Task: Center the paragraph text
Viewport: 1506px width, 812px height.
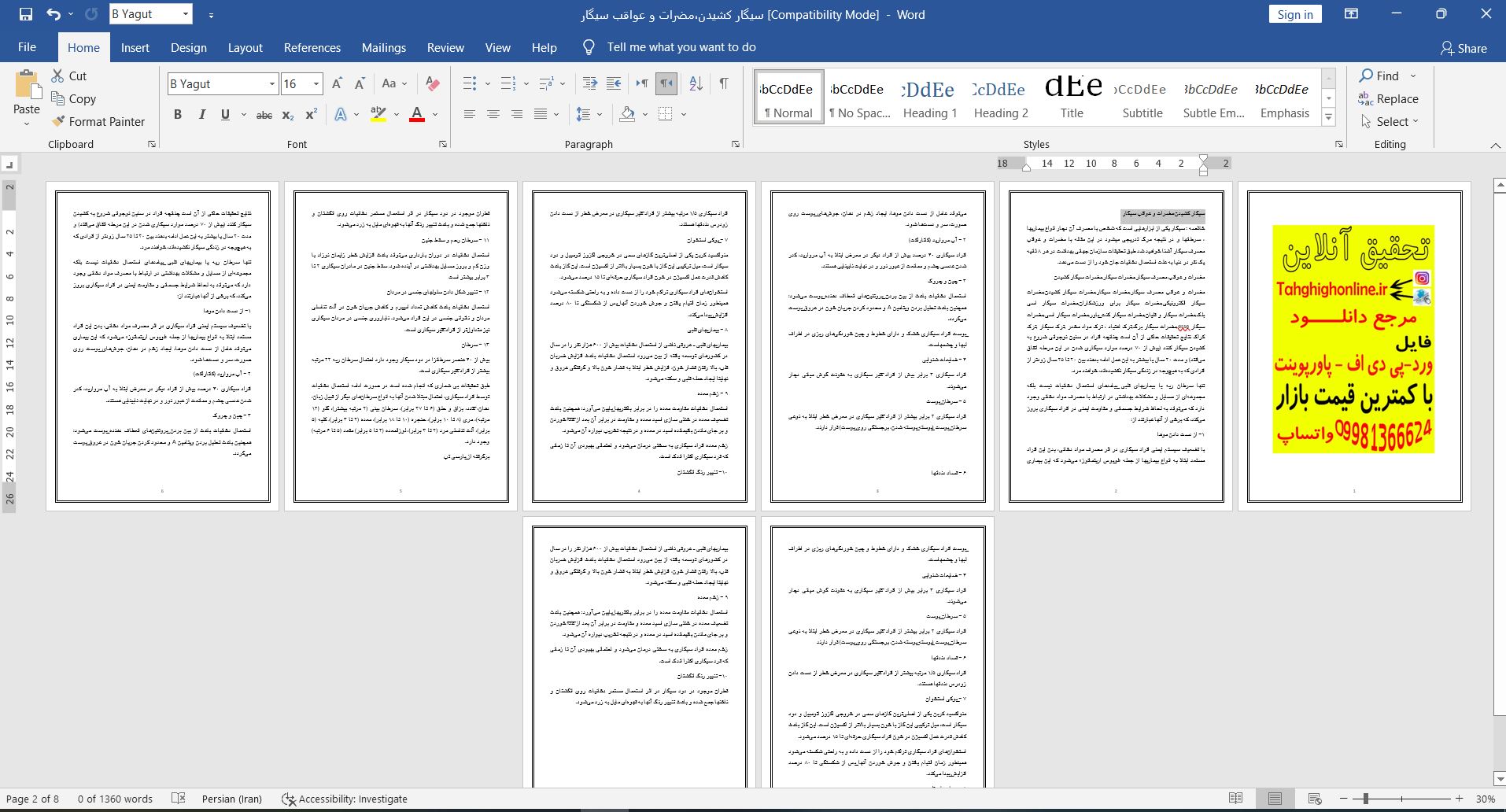Action: (493, 115)
